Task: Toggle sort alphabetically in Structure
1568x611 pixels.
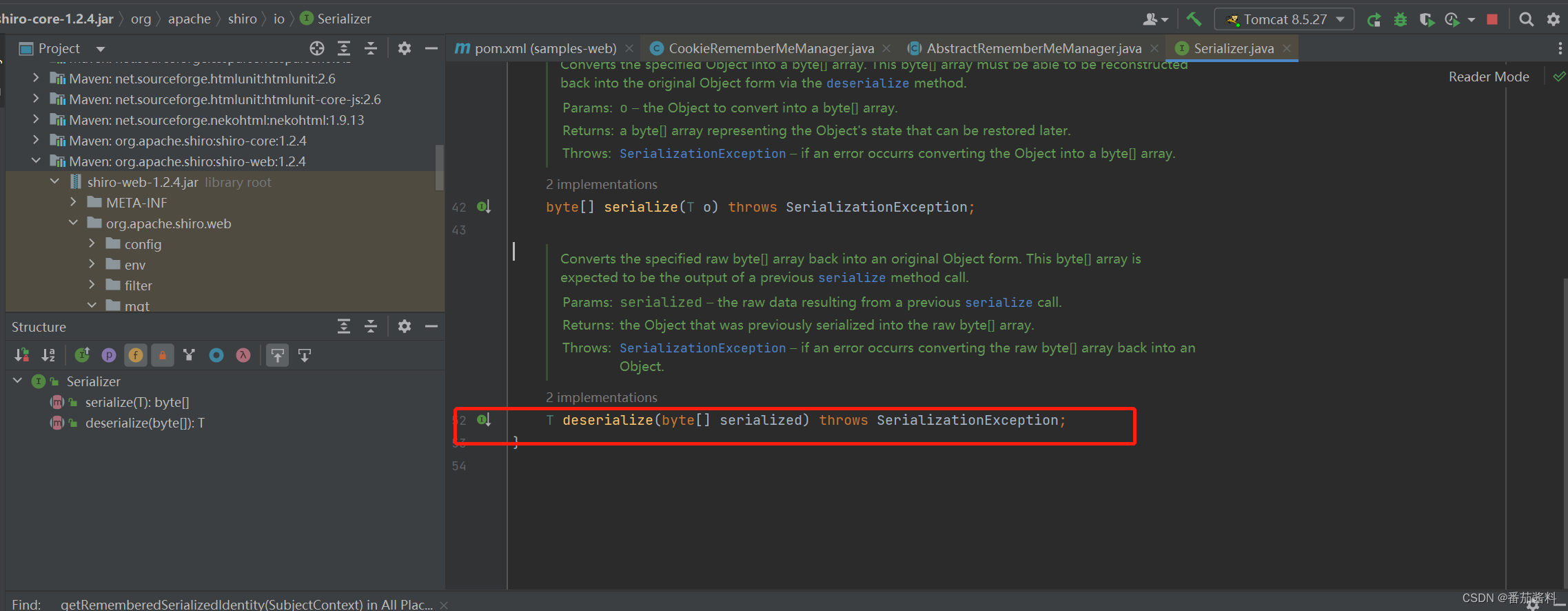Action: coord(48,355)
